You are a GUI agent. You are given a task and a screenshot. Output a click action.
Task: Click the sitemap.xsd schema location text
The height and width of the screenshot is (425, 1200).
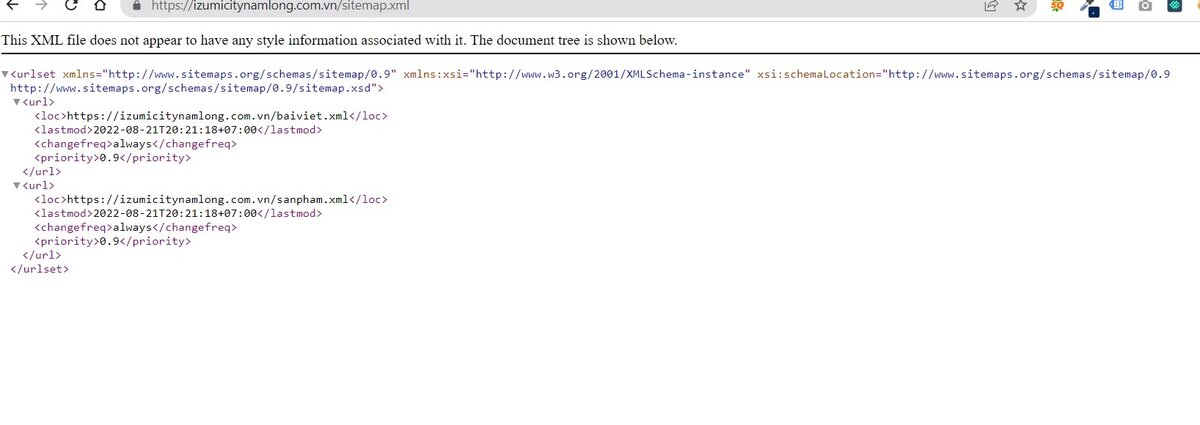pyautogui.click(x=193, y=88)
